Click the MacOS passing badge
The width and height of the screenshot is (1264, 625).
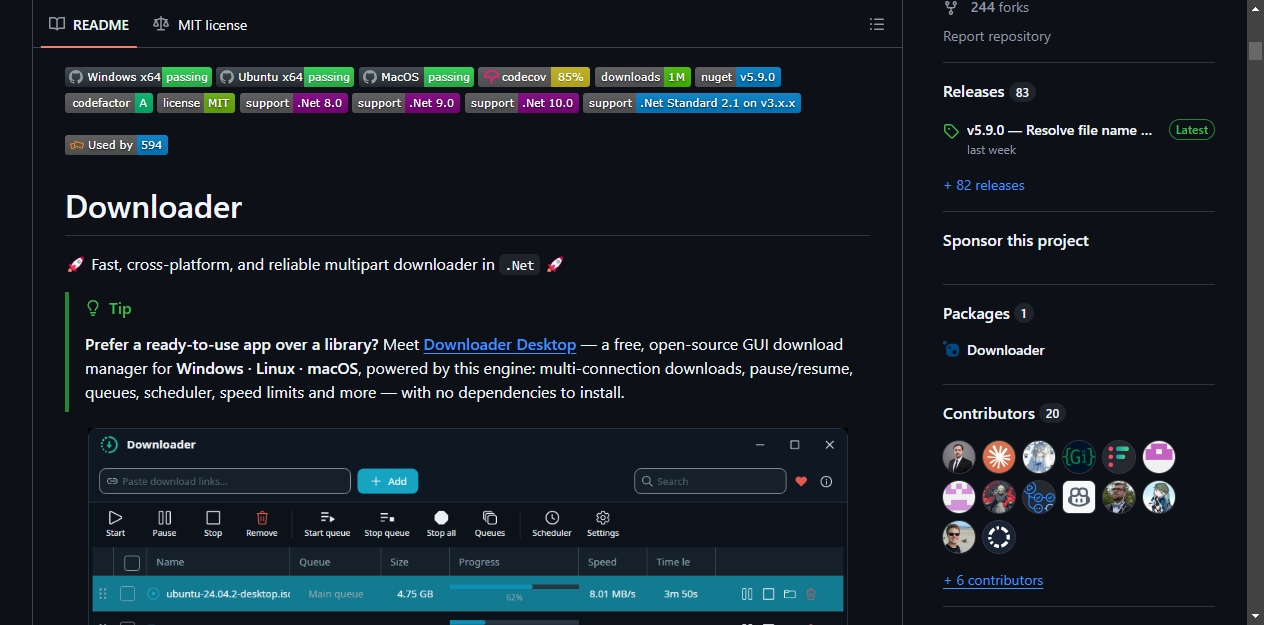[x=416, y=77]
